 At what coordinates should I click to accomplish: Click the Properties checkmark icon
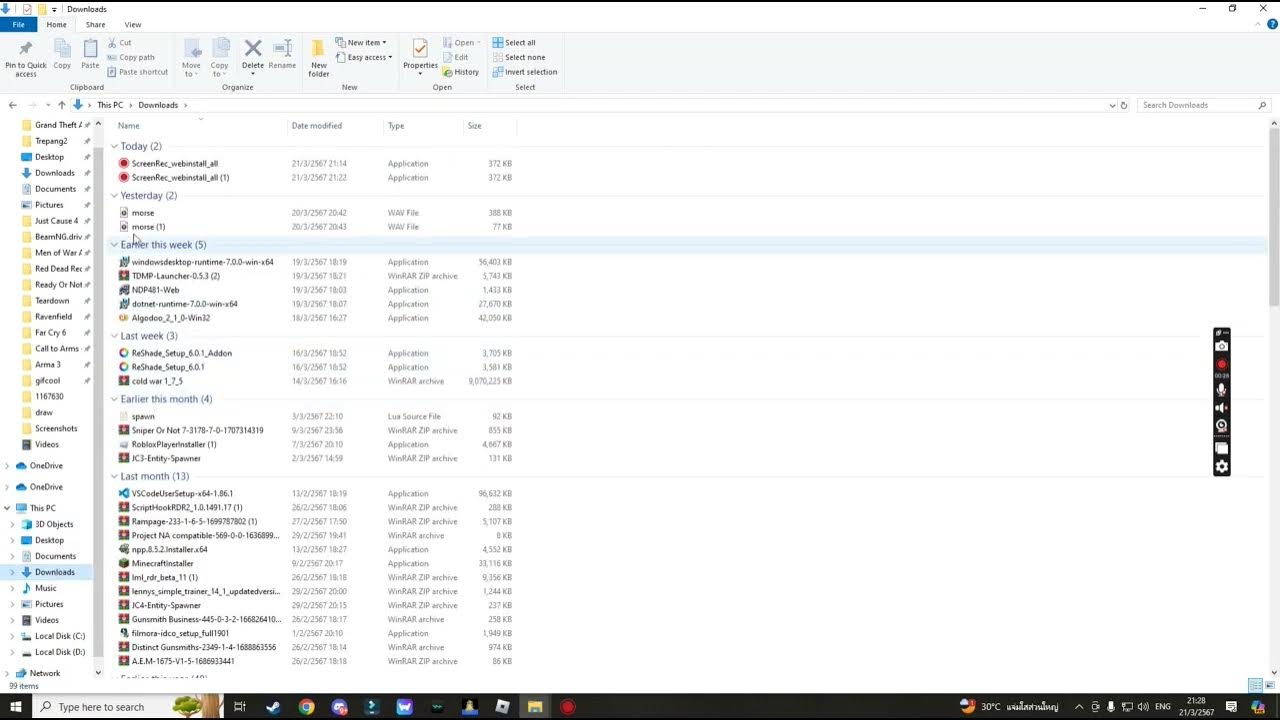coord(420,48)
